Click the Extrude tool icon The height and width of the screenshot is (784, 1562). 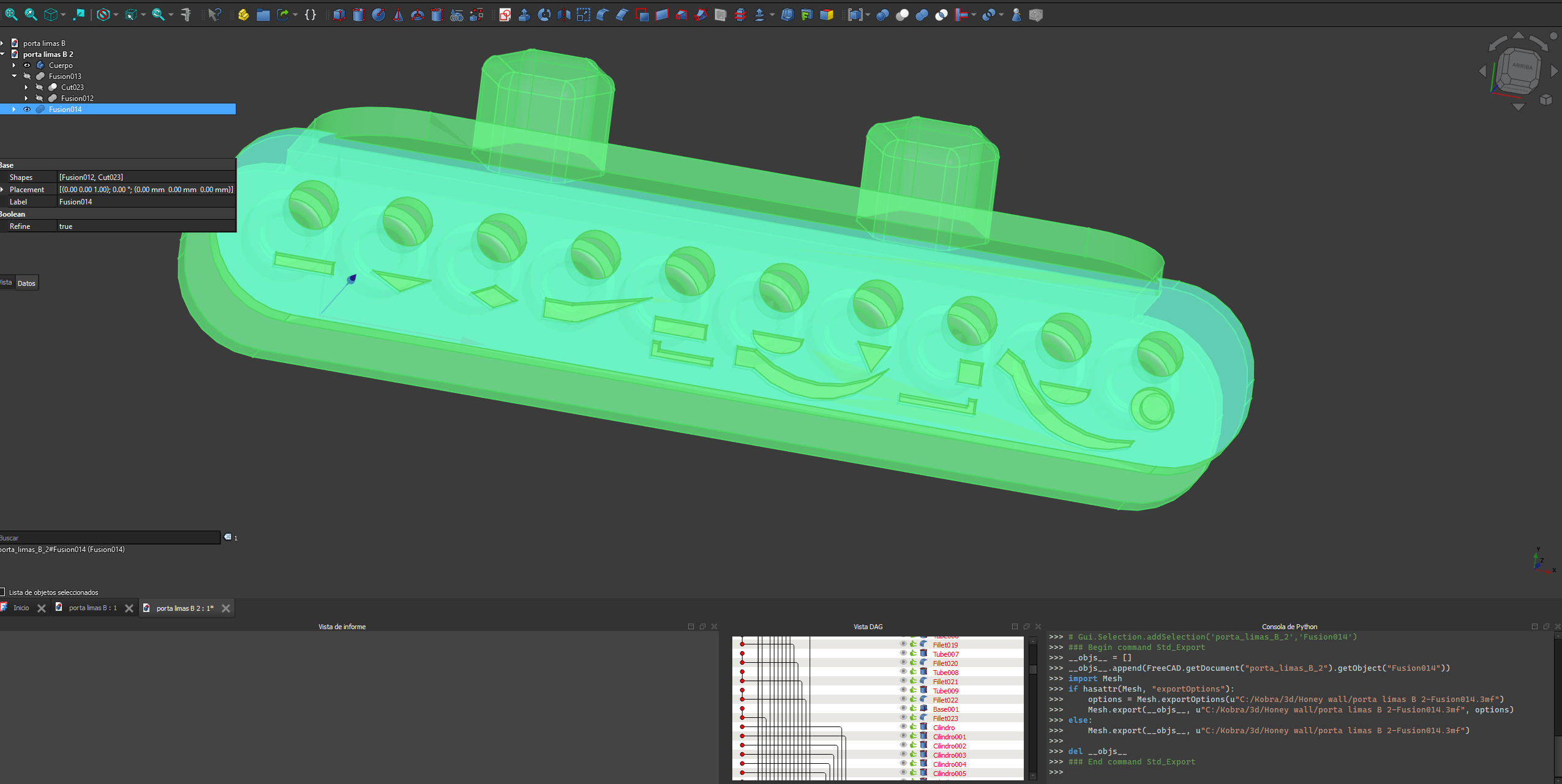tap(525, 15)
